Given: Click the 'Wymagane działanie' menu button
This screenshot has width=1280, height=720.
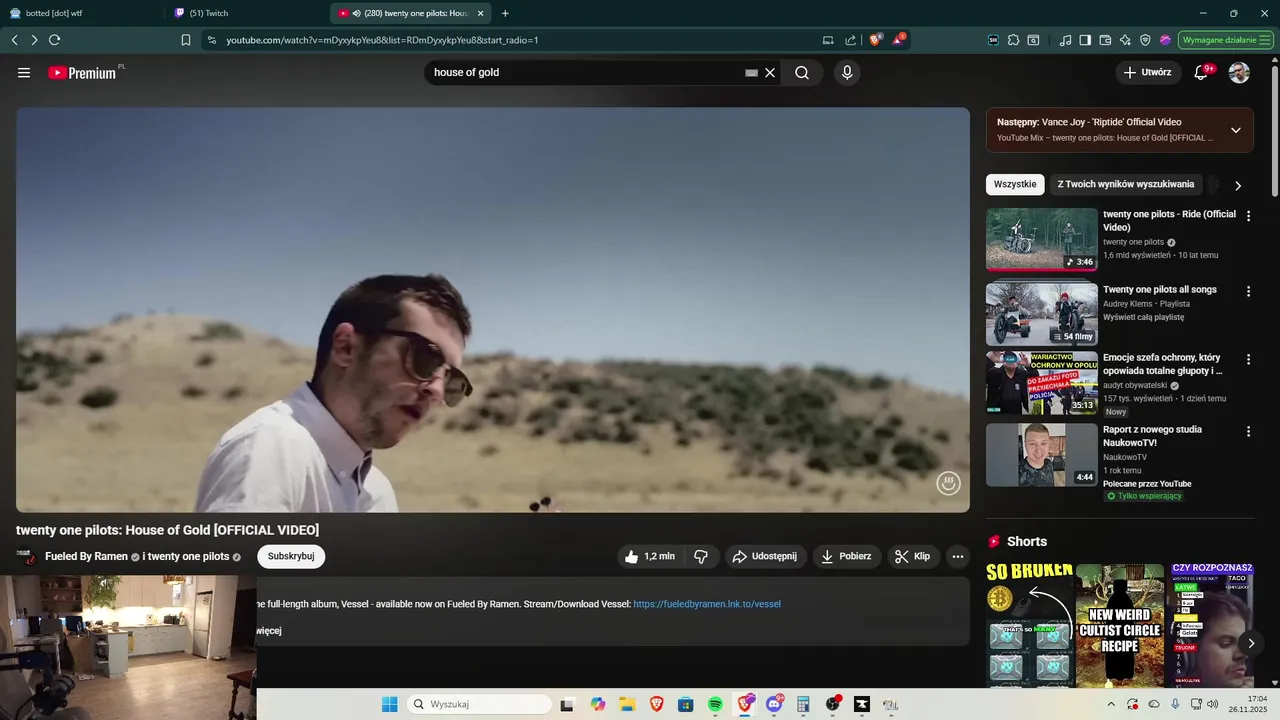Looking at the screenshot, I should click(1226, 40).
